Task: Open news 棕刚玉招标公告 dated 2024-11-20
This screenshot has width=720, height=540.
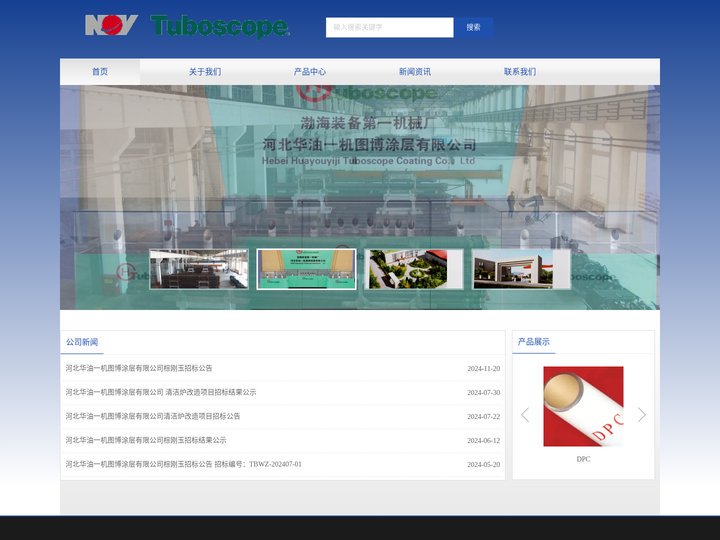Action: pyautogui.click(x=139, y=368)
